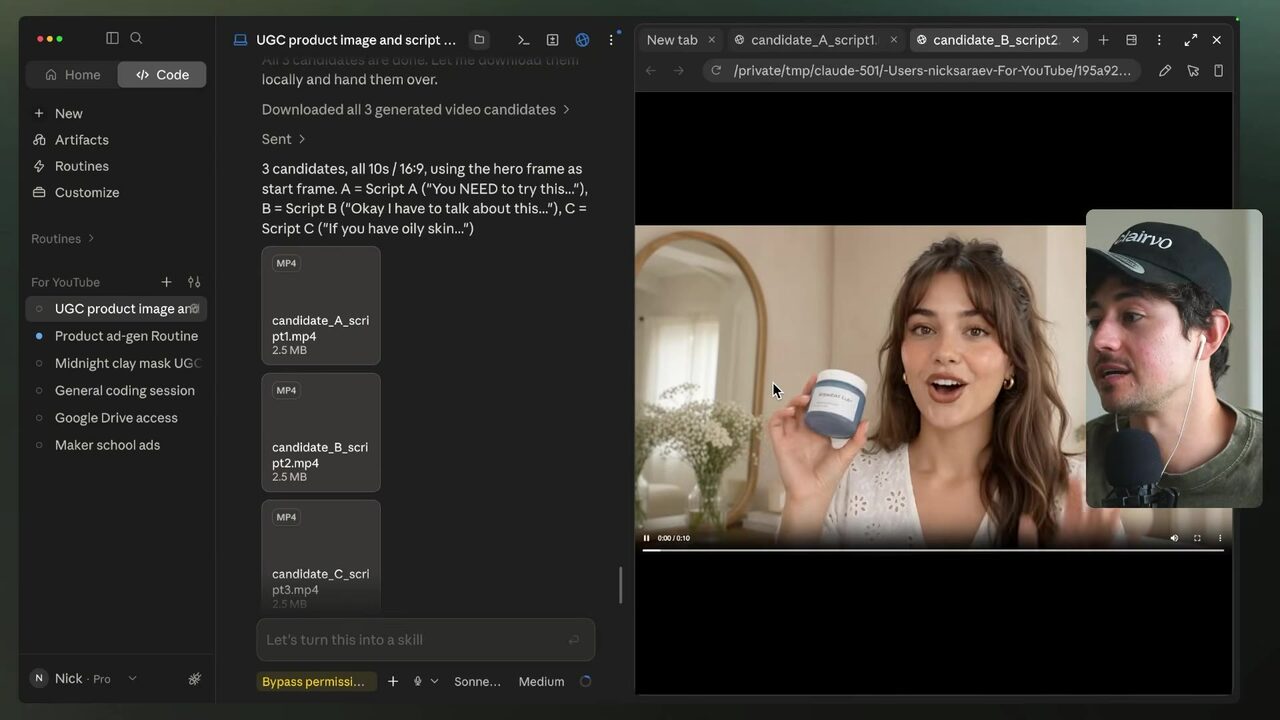Open the For YouTube filter settings icon
The image size is (1280, 720).
[194, 282]
